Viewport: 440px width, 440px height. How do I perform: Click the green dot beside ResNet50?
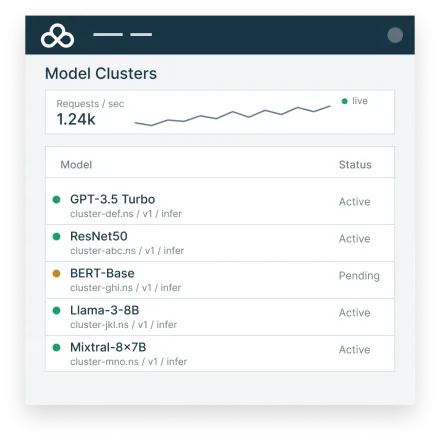click(57, 236)
